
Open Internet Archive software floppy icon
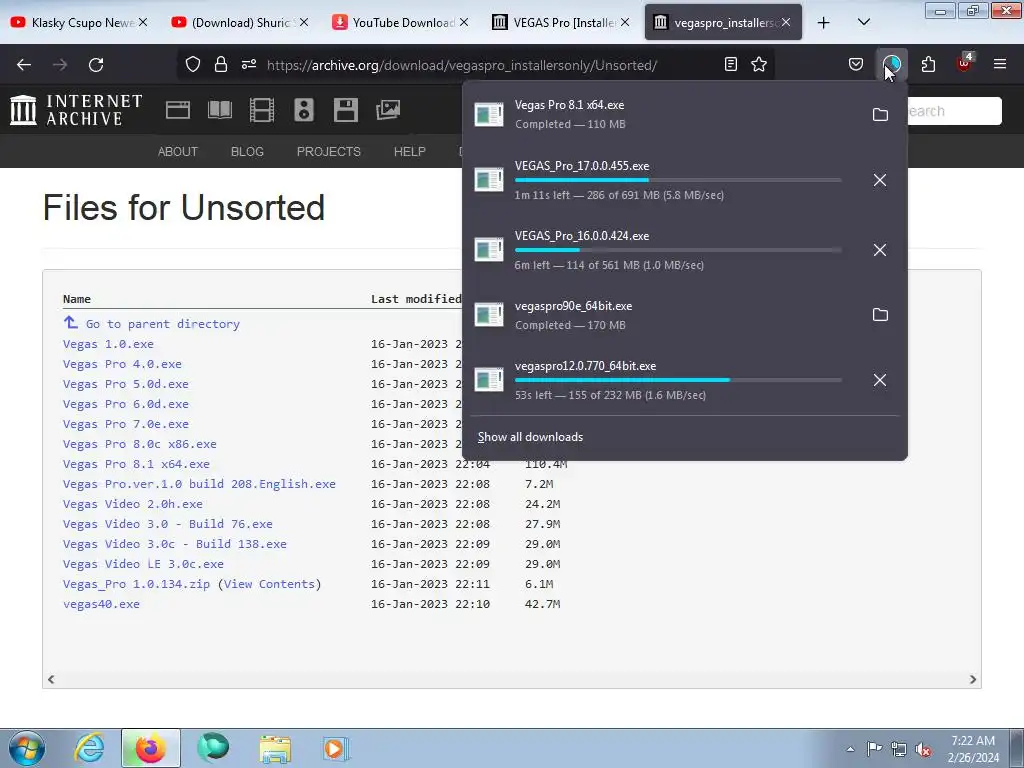[345, 110]
